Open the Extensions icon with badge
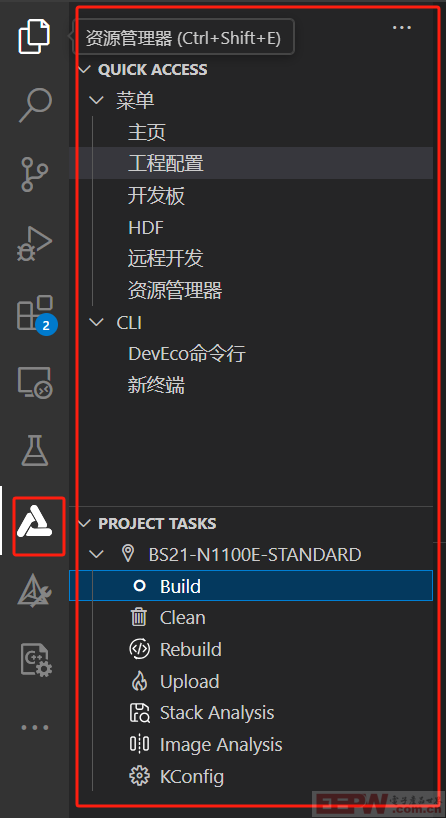446x818 pixels. tap(36, 314)
